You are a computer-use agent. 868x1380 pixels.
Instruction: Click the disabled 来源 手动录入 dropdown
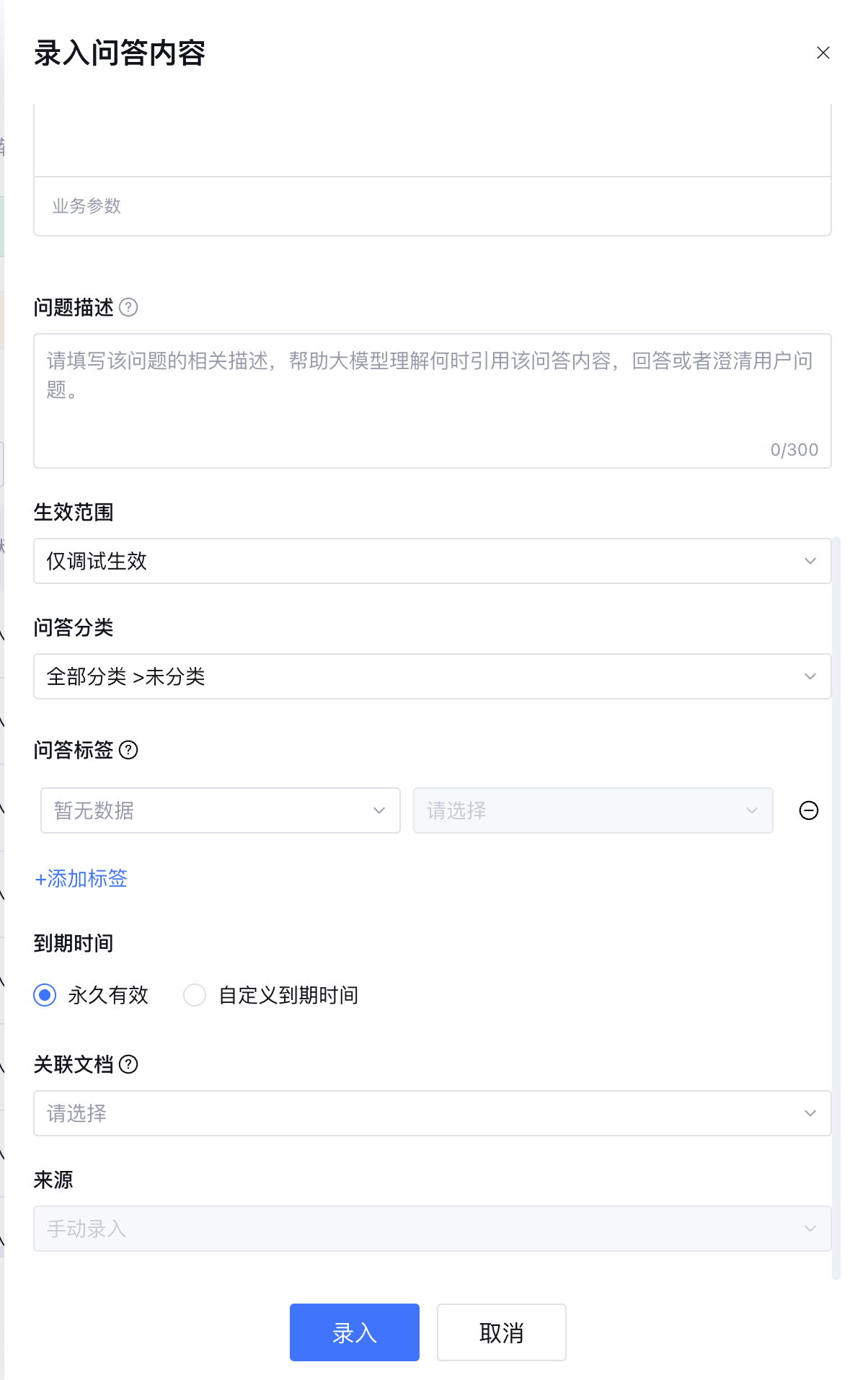431,1229
